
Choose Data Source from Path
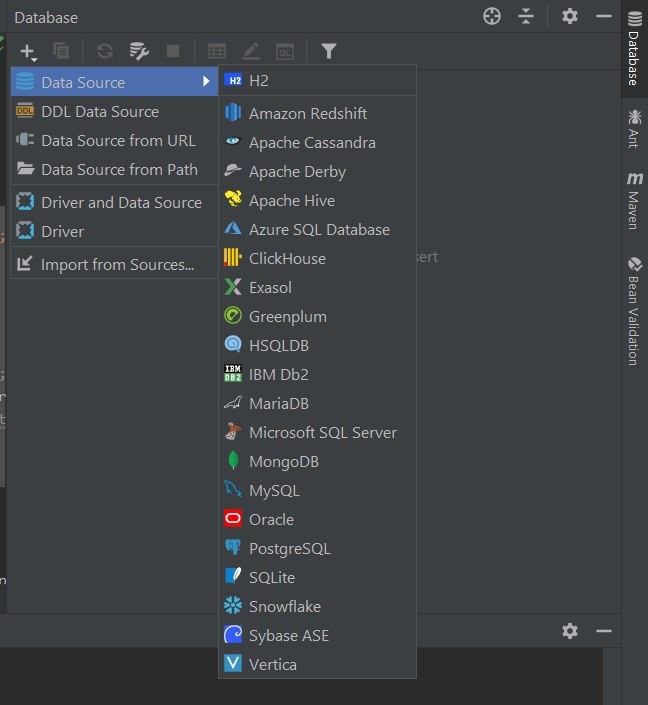(x=114, y=170)
